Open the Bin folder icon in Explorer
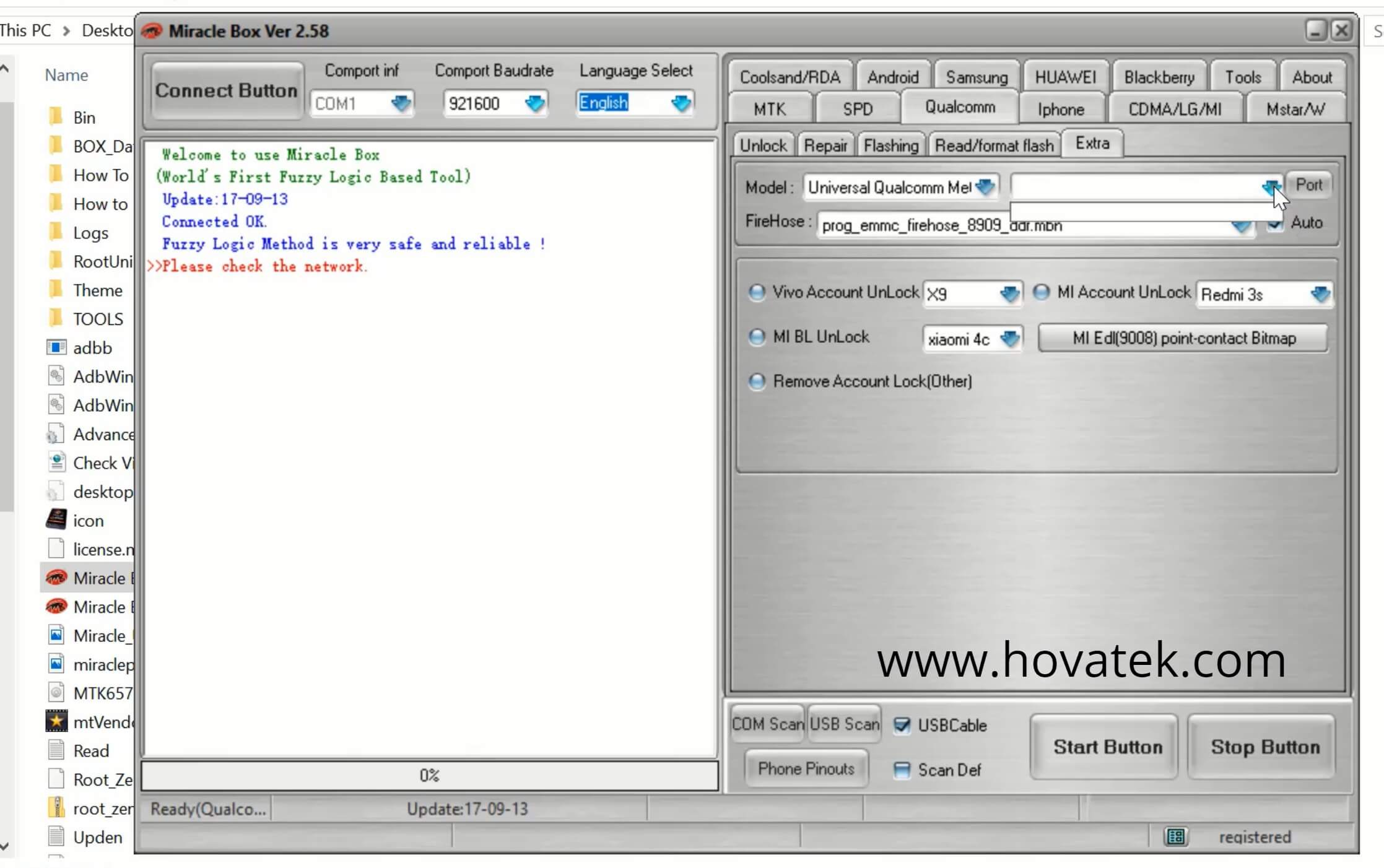The image size is (1384, 868). pos(56,116)
